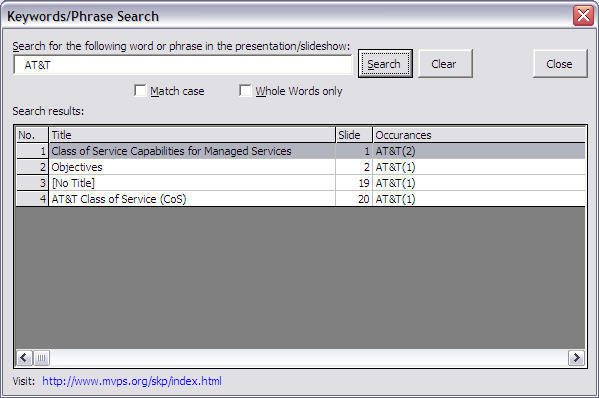599x398 pixels.
Task: Select the Slide column header
Action: (354, 135)
